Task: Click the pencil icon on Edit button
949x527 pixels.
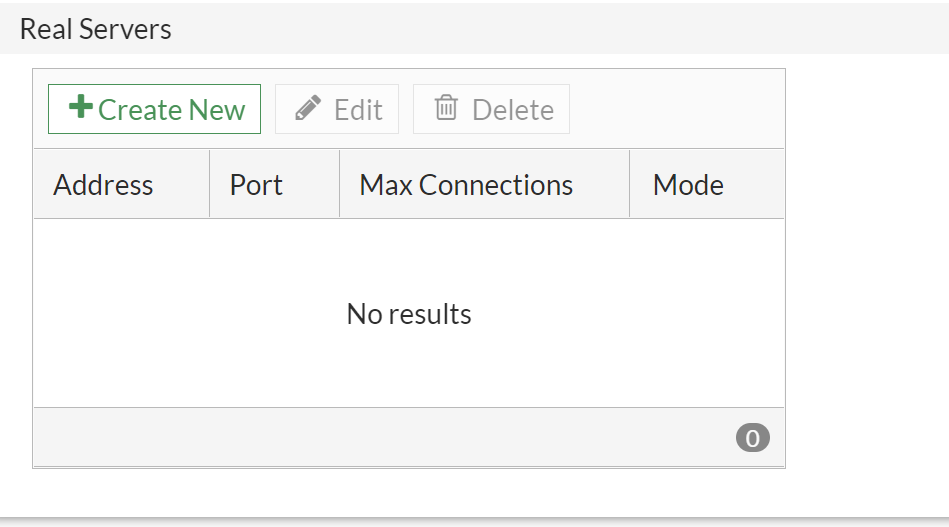Action: pyautogui.click(x=308, y=108)
